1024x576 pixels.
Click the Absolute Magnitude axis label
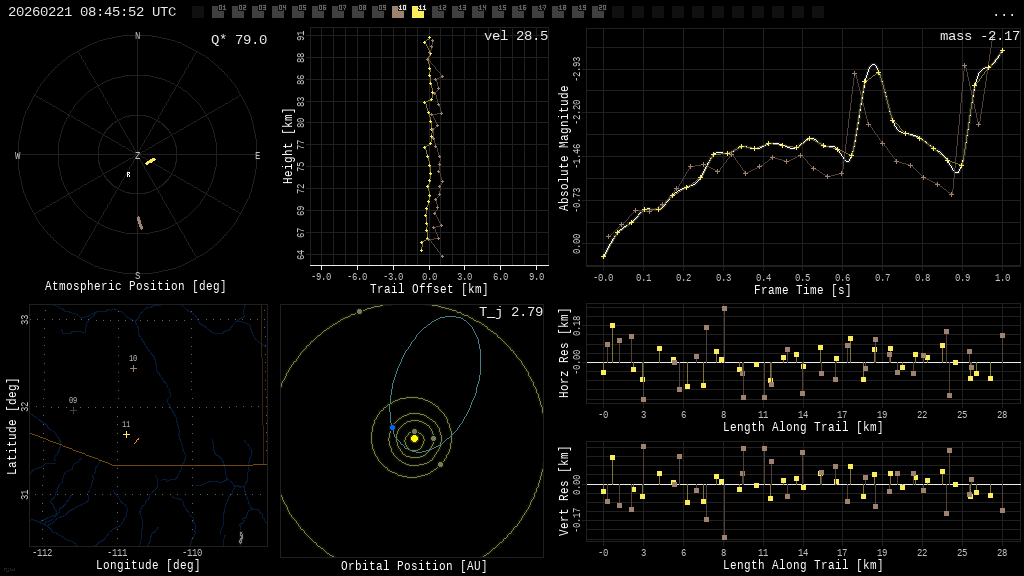click(x=564, y=148)
